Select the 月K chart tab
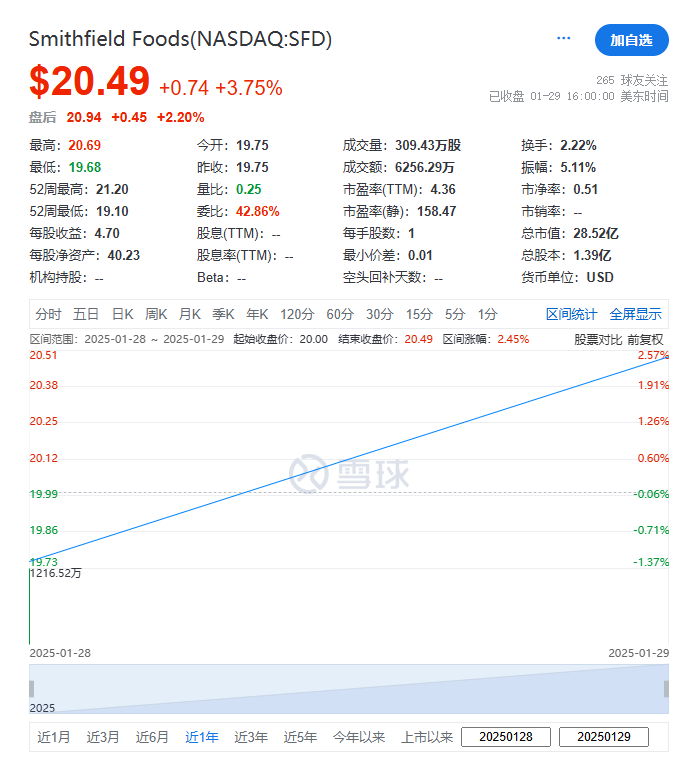The width and height of the screenshot is (693, 760). (189, 315)
